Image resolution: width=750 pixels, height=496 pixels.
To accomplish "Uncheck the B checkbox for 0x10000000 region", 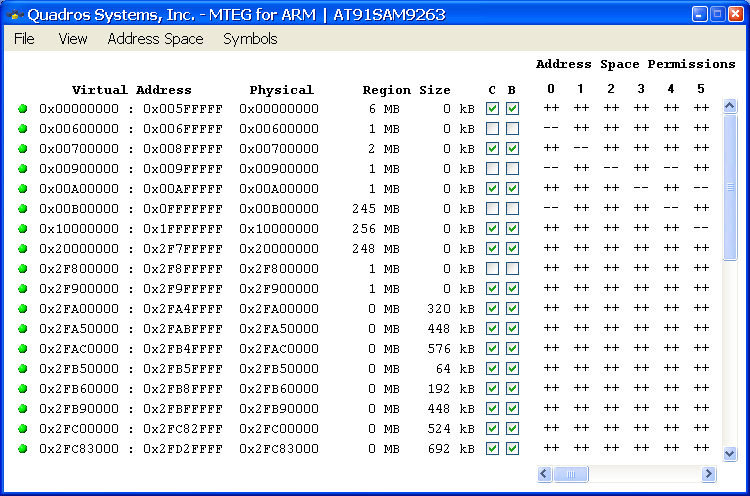I will 512,229.
